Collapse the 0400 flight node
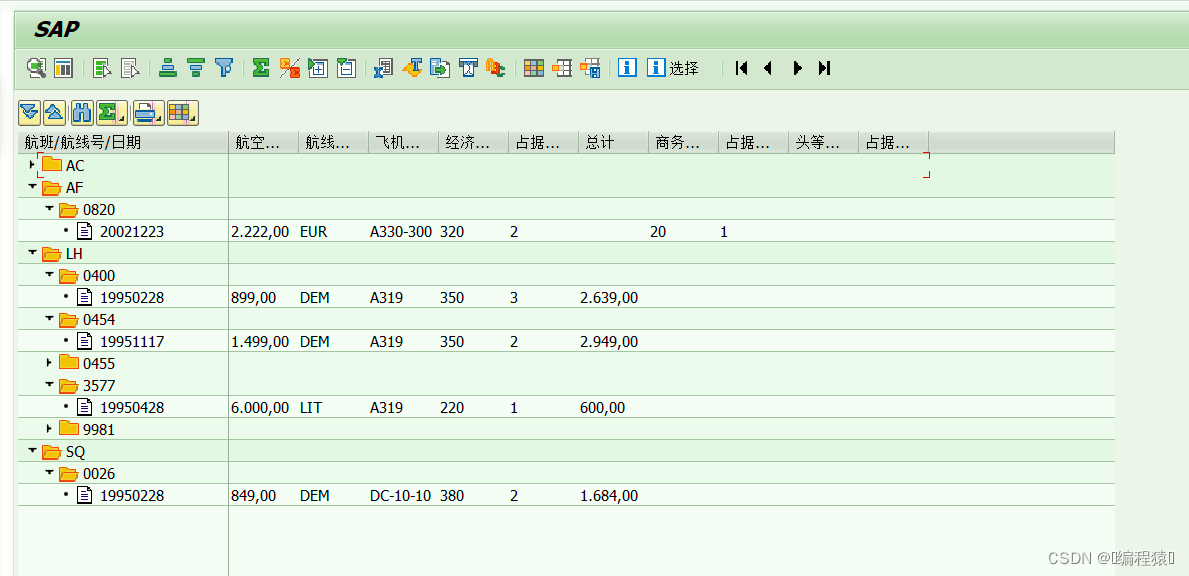This screenshot has height=576, width=1189. 49,274
